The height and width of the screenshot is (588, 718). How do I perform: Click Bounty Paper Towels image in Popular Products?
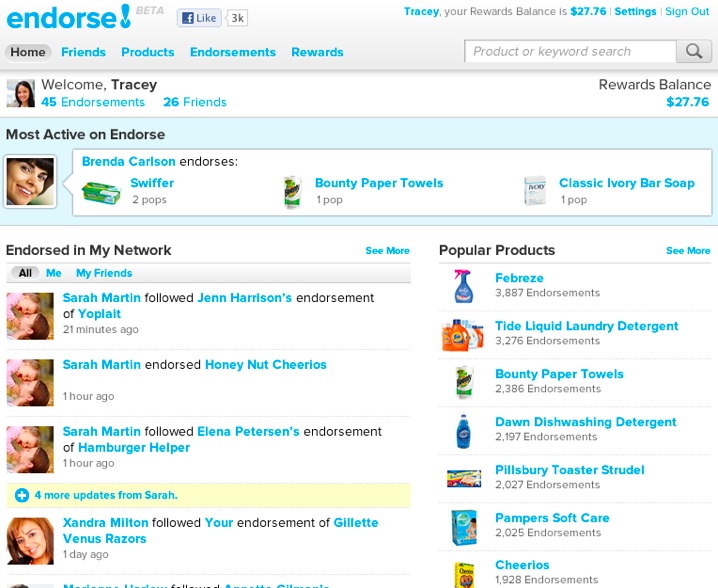pos(464,383)
